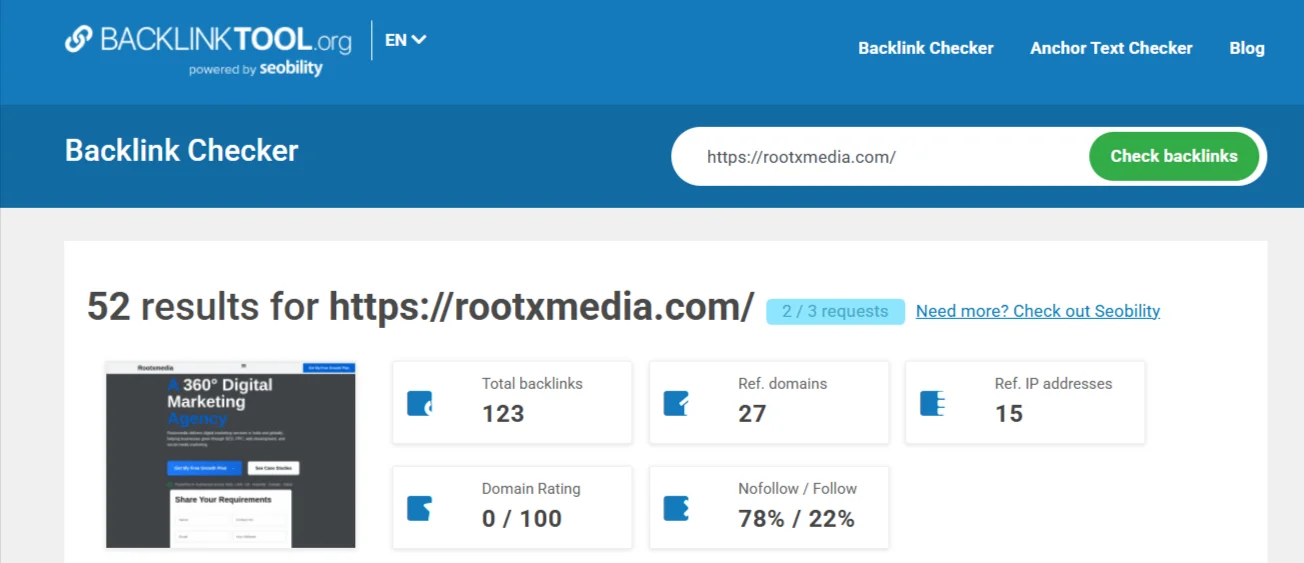Select the Domain Rating value 0 / 100
This screenshot has width=1304, height=563.
click(522, 518)
